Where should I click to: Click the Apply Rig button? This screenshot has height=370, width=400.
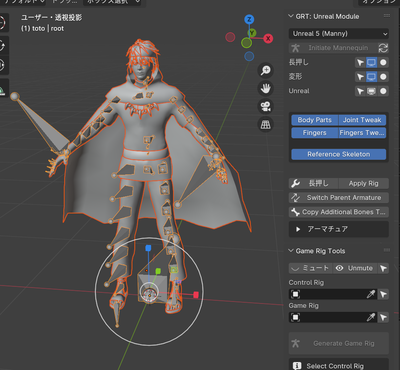[363, 183]
